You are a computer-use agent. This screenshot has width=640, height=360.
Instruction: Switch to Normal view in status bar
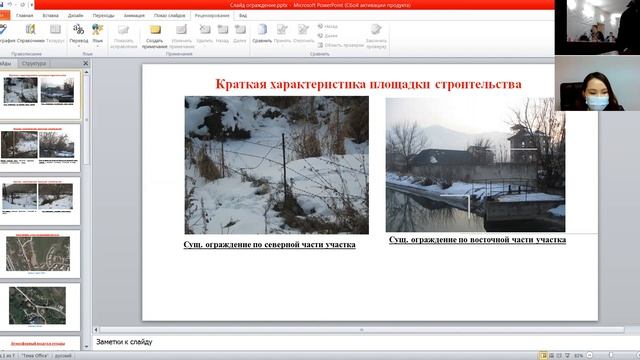pyautogui.click(x=543, y=356)
